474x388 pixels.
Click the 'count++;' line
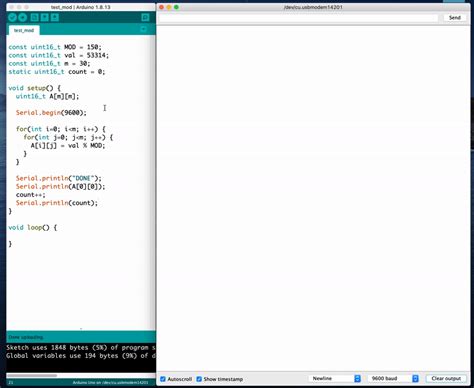click(31, 195)
